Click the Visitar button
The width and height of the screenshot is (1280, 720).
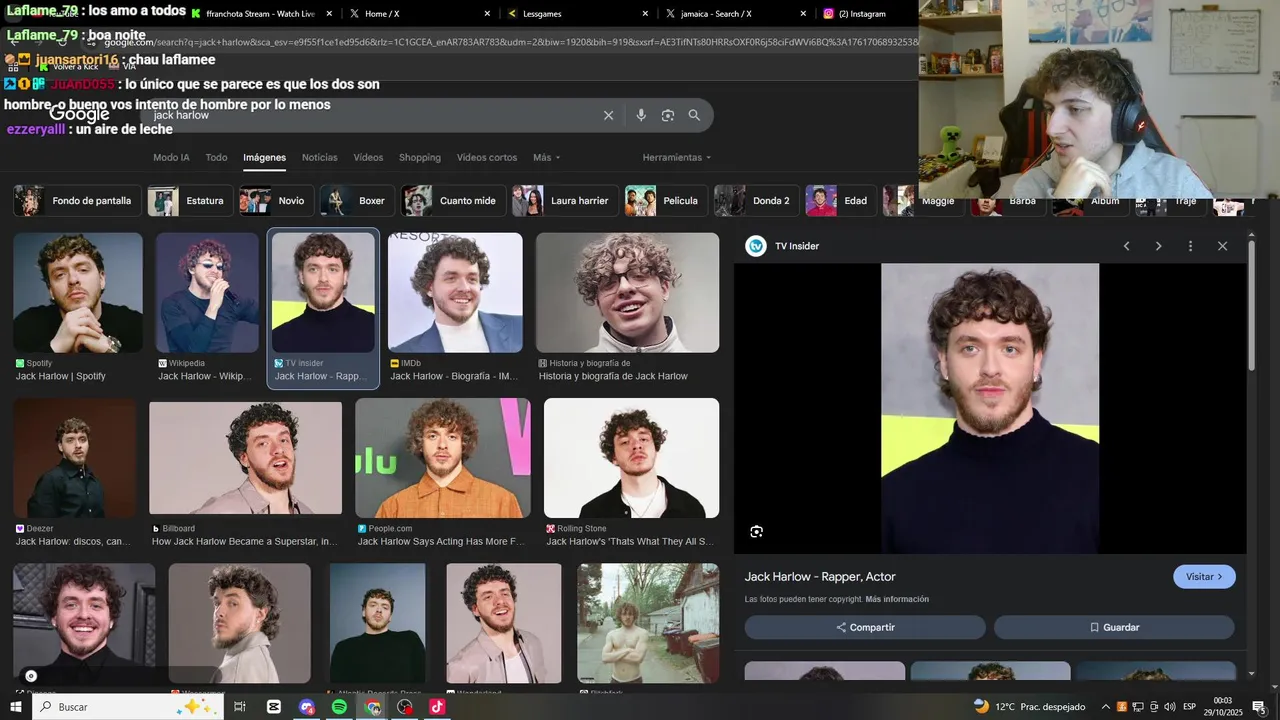coord(1204,577)
